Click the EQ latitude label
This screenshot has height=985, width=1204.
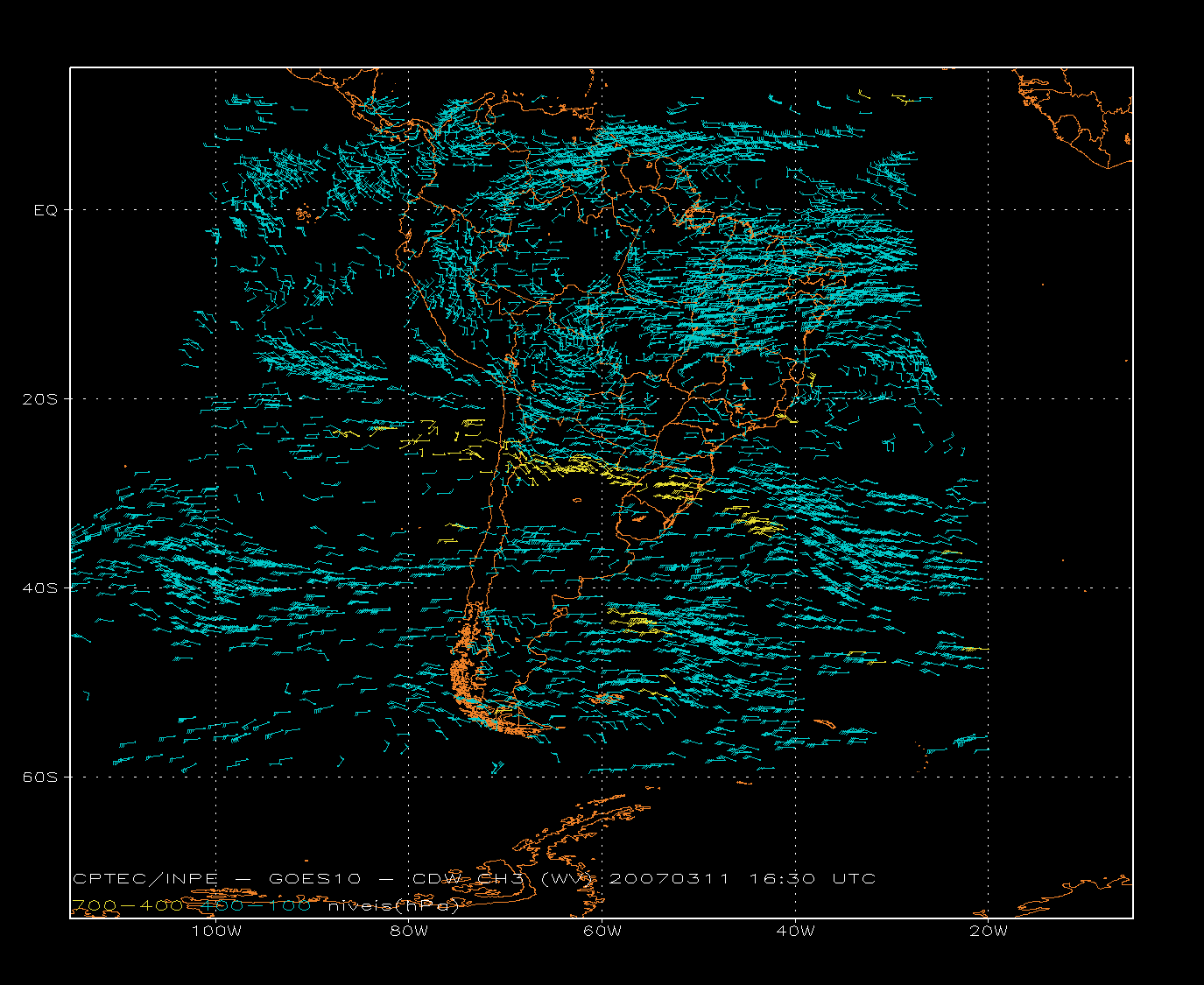(x=46, y=210)
